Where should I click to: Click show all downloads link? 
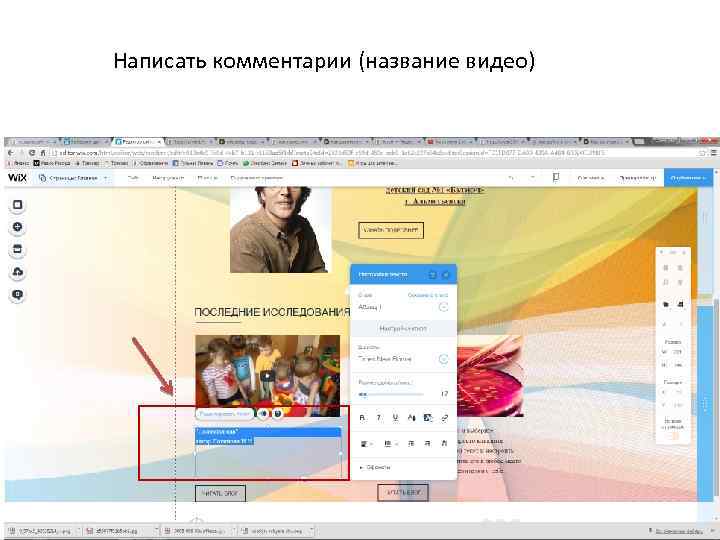pos(679,531)
